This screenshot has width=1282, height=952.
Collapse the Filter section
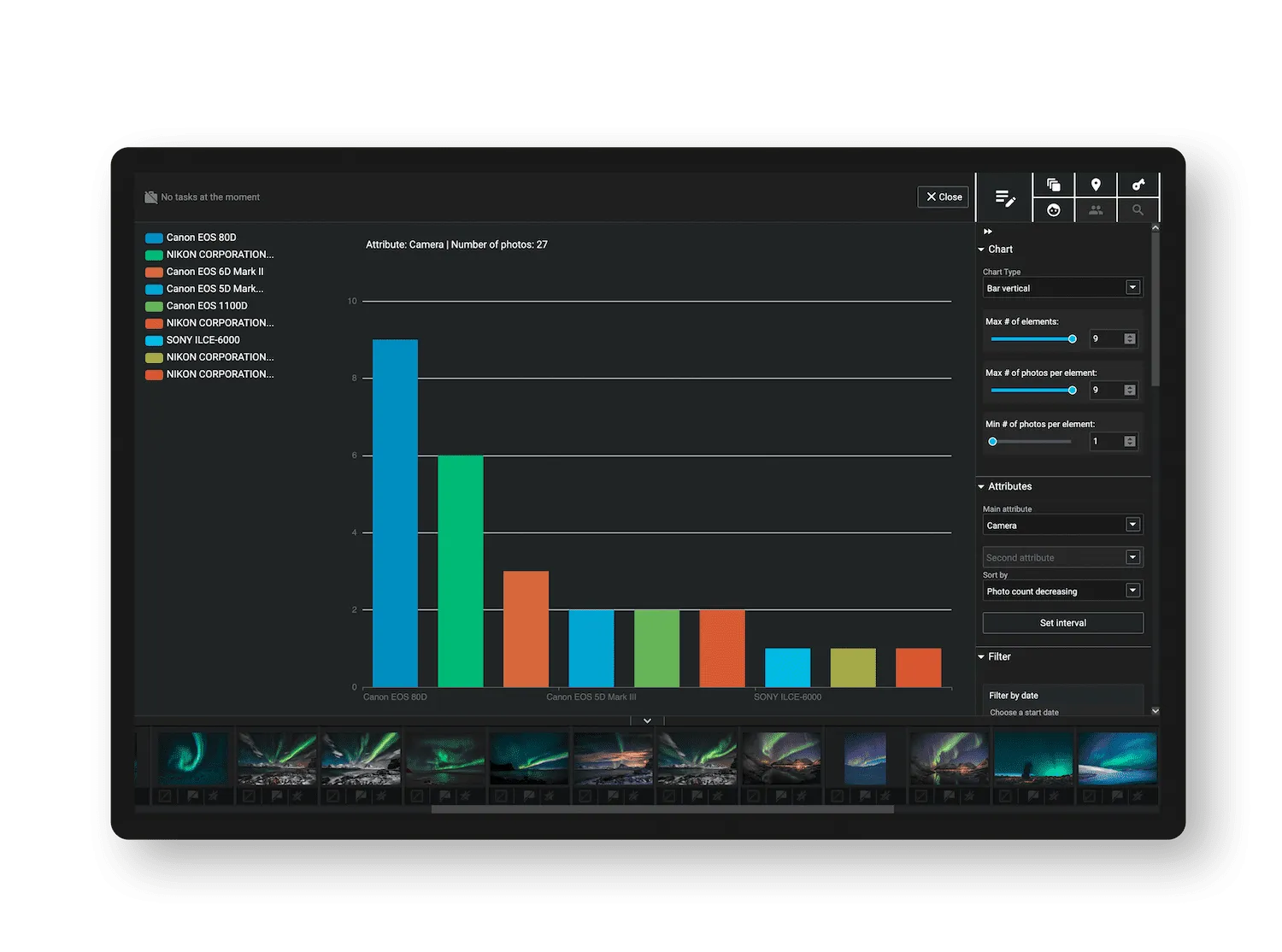(x=981, y=656)
